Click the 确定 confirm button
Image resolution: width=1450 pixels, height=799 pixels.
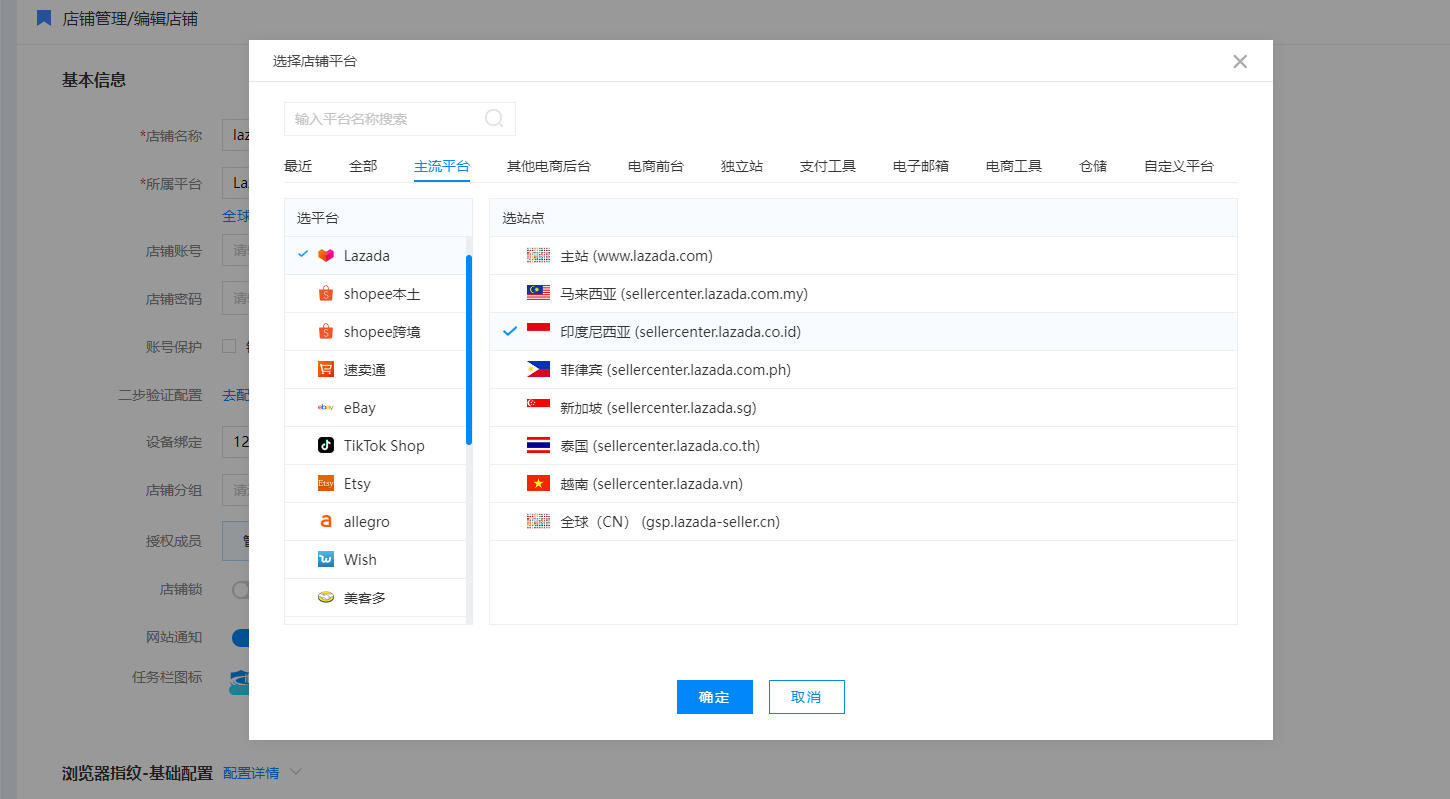[714, 697]
